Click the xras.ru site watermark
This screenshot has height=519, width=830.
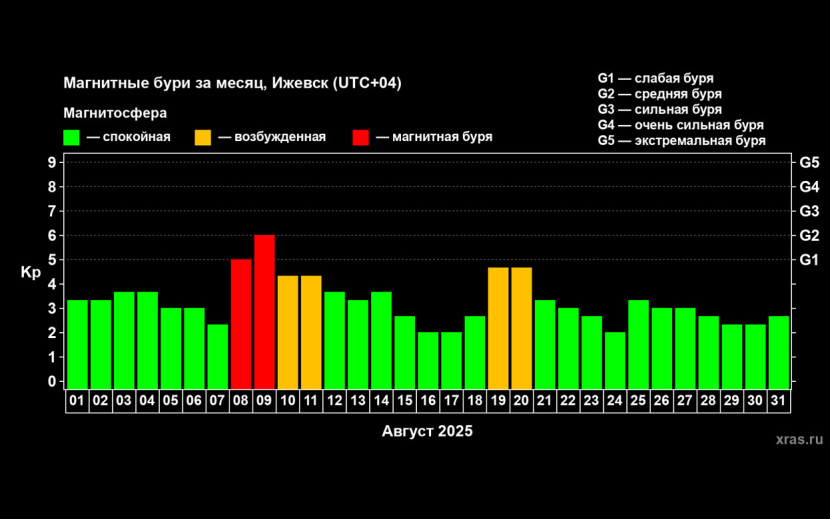click(799, 438)
